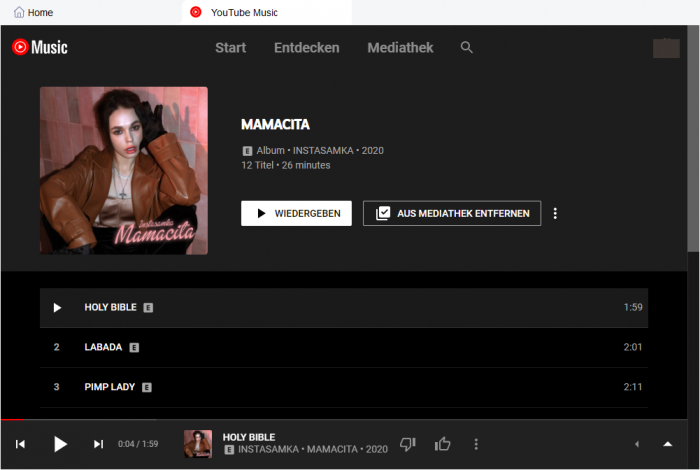
Task: Click the explicit badge next to LABADA
Action: [134, 348]
